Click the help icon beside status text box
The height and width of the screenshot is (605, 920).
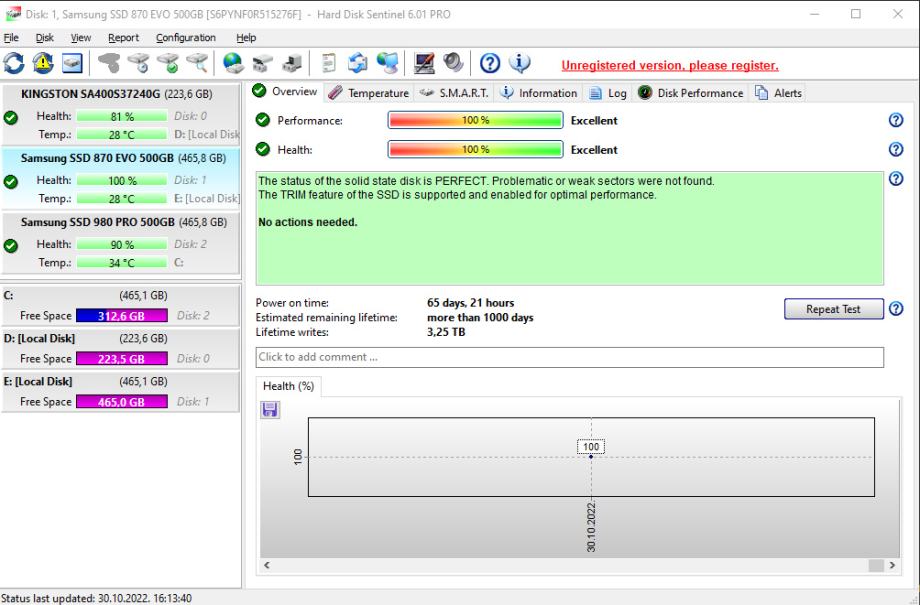tap(896, 178)
